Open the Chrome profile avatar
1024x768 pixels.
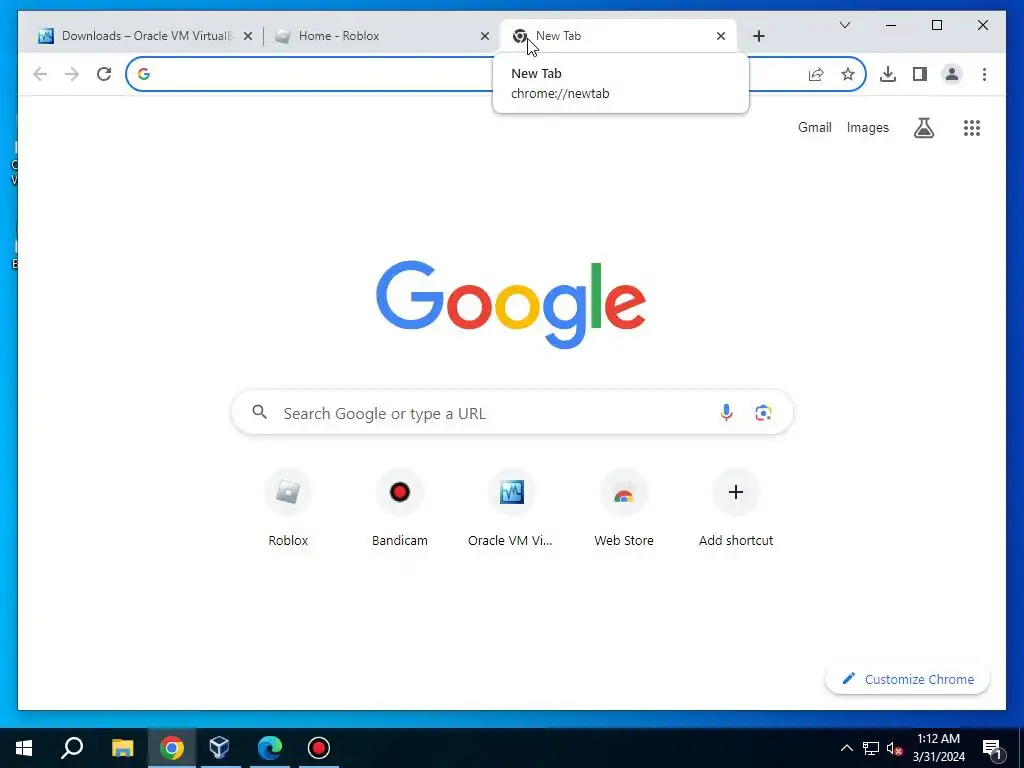pyautogui.click(x=952, y=74)
